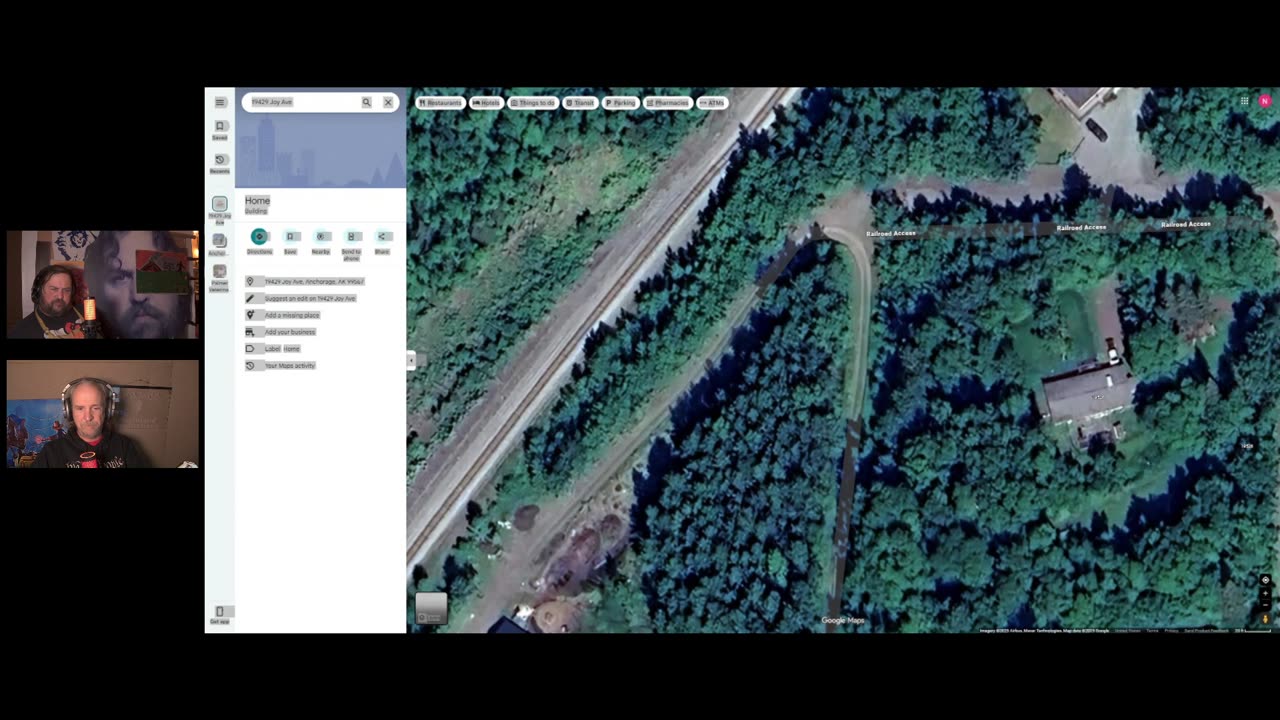Click the Street View pegman icon

[x=1265, y=619]
